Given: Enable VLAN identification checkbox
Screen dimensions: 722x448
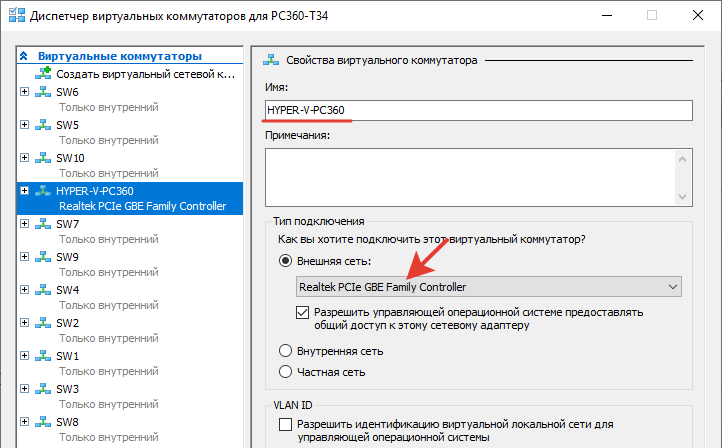Looking at the screenshot, I should pyautogui.click(x=285, y=425).
